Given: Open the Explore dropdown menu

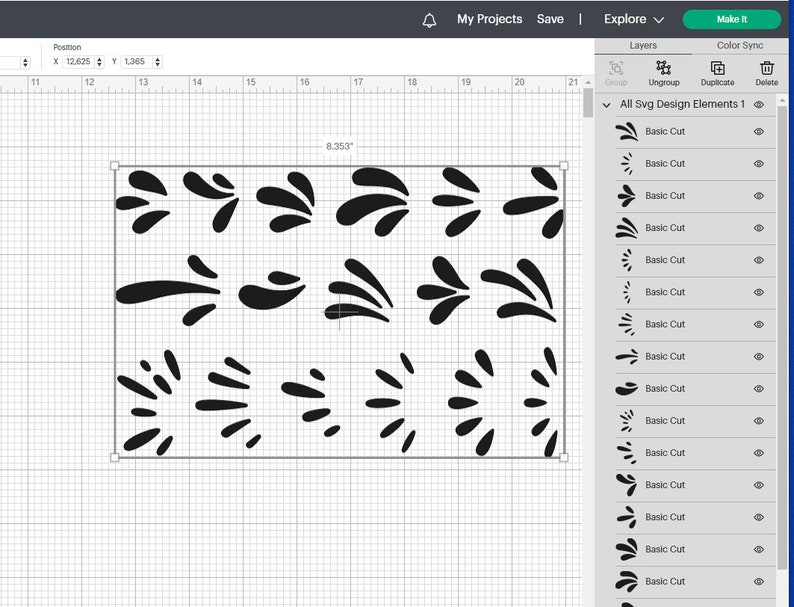Looking at the screenshot, I should pyautogui.click(x=633, y=19).
